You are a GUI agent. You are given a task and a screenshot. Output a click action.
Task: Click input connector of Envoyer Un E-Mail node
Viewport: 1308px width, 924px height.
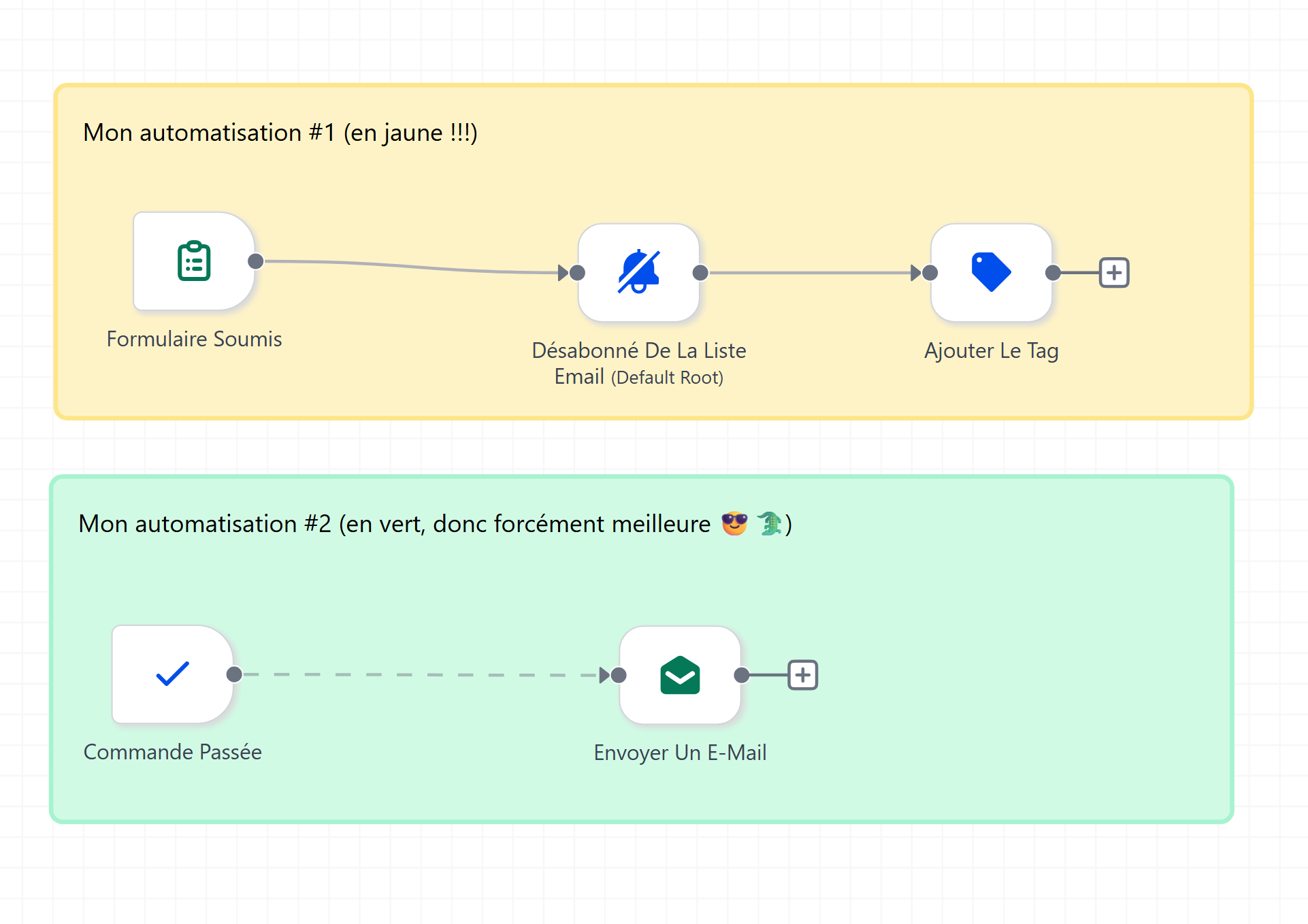point(619,675)
